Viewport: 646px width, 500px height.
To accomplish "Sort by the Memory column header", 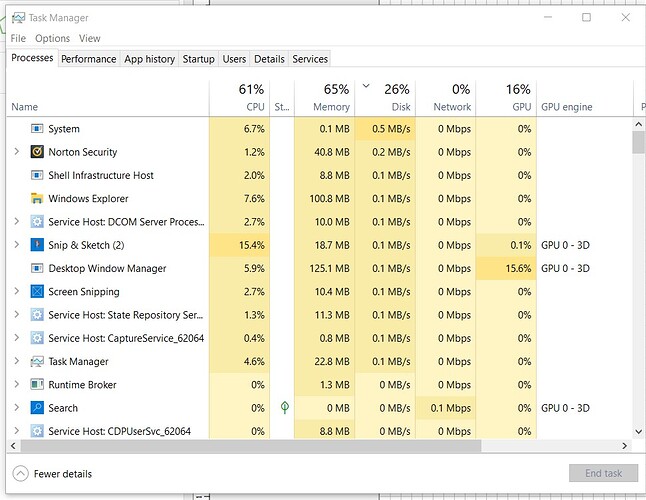I will (325, 99).
